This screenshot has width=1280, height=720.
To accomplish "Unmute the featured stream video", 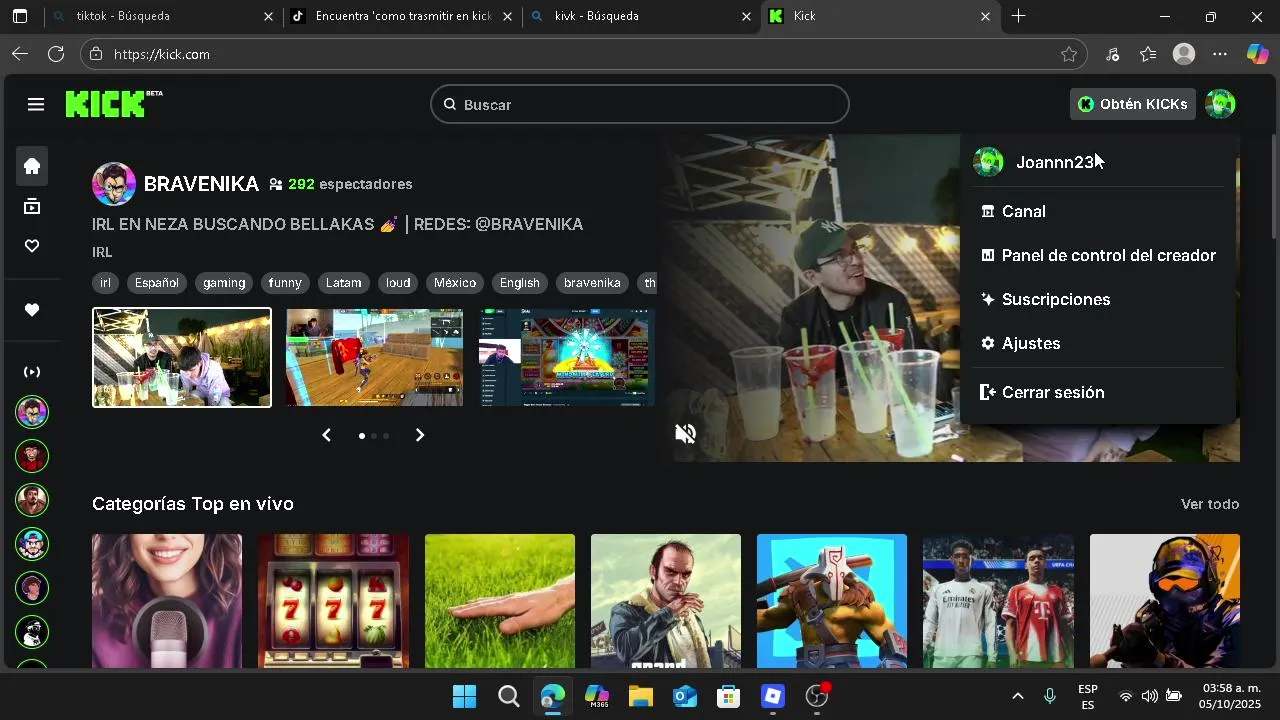I will [685, 433].
